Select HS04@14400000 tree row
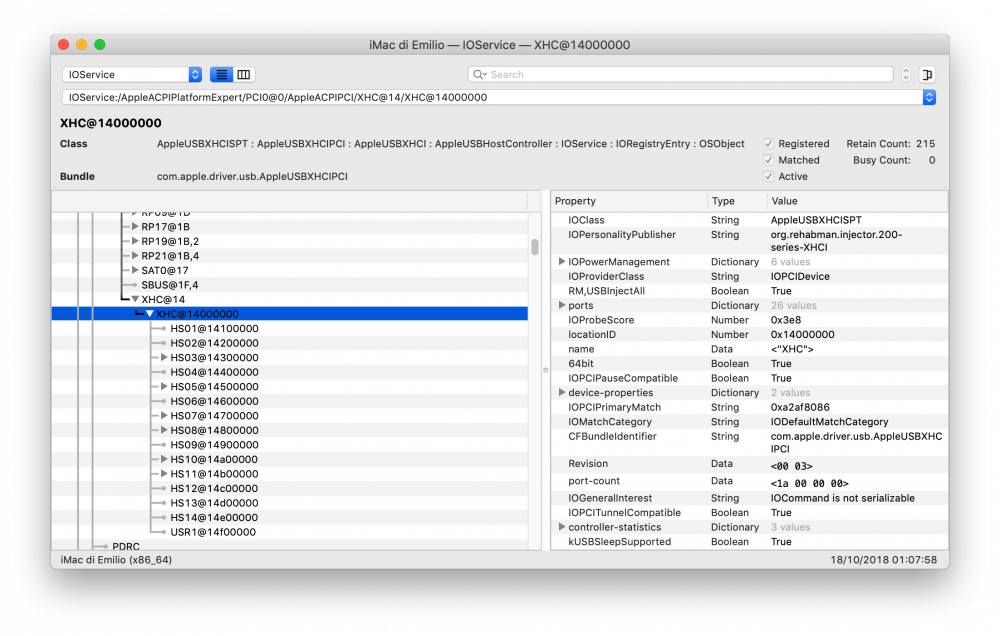This screenshot has width=1000, height=636. click(290, 372)
